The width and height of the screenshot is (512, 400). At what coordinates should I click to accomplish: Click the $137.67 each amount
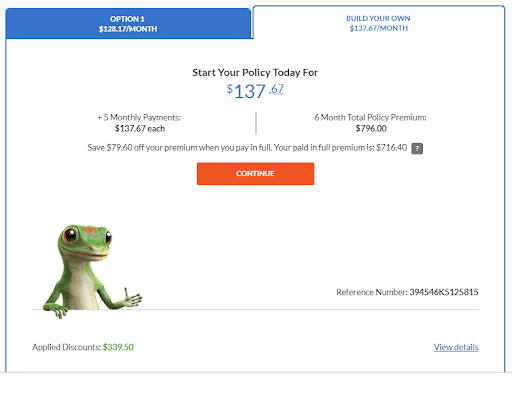tap(140, 128)
